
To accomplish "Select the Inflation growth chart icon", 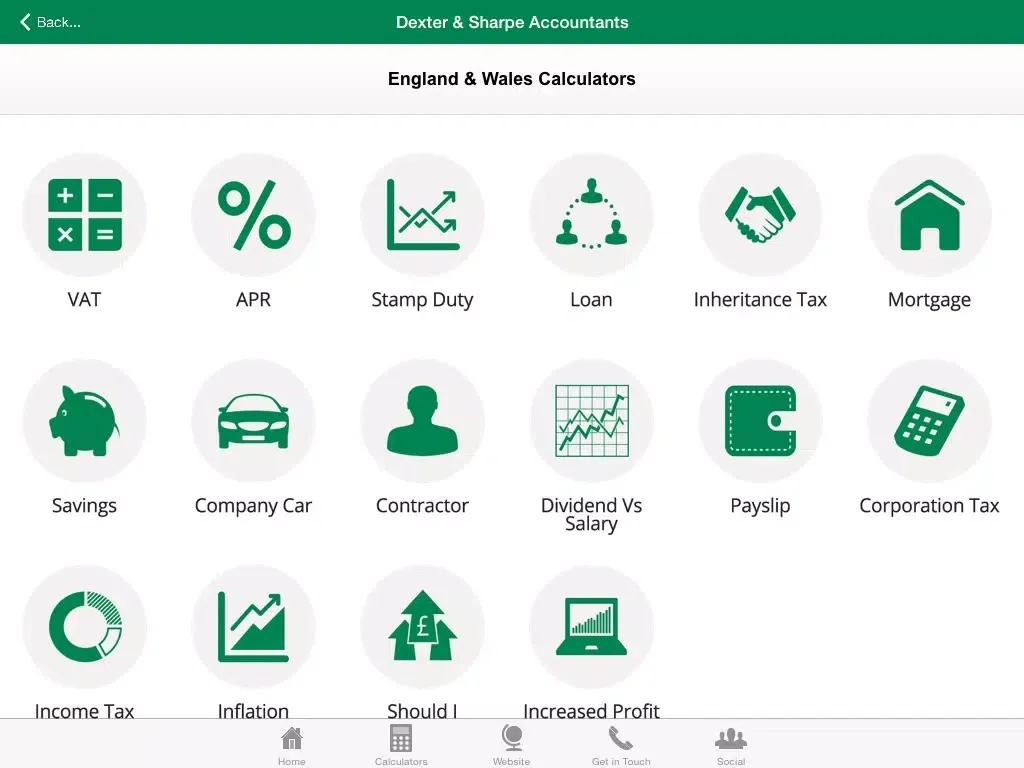I will coord(253,626).
